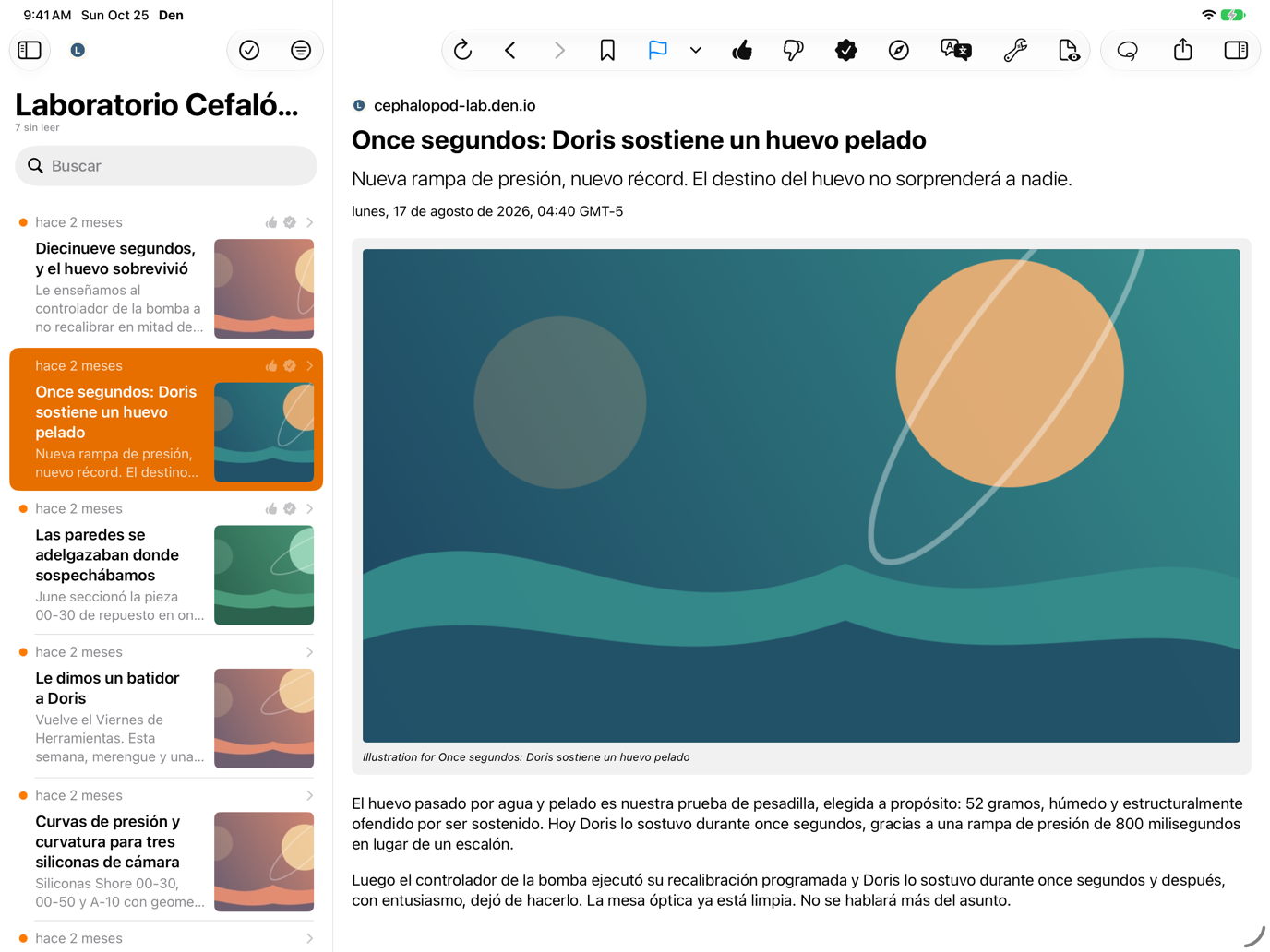Verified badge on 'Las paredes se adelgazaban' row
The height and width of the screenshot is (952, 1270).
[x=290, y=509]
